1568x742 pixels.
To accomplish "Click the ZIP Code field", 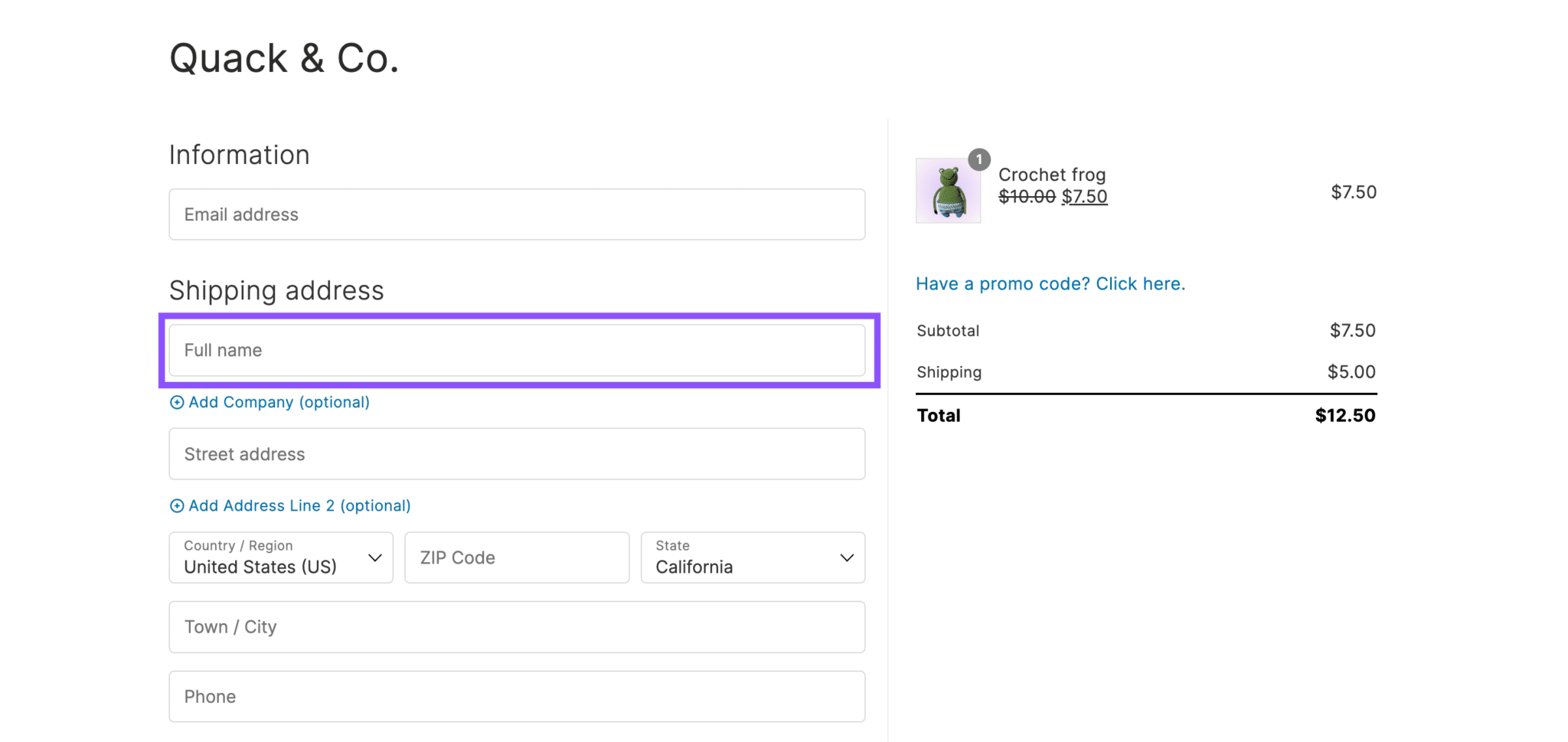I will tap(517, 557).
